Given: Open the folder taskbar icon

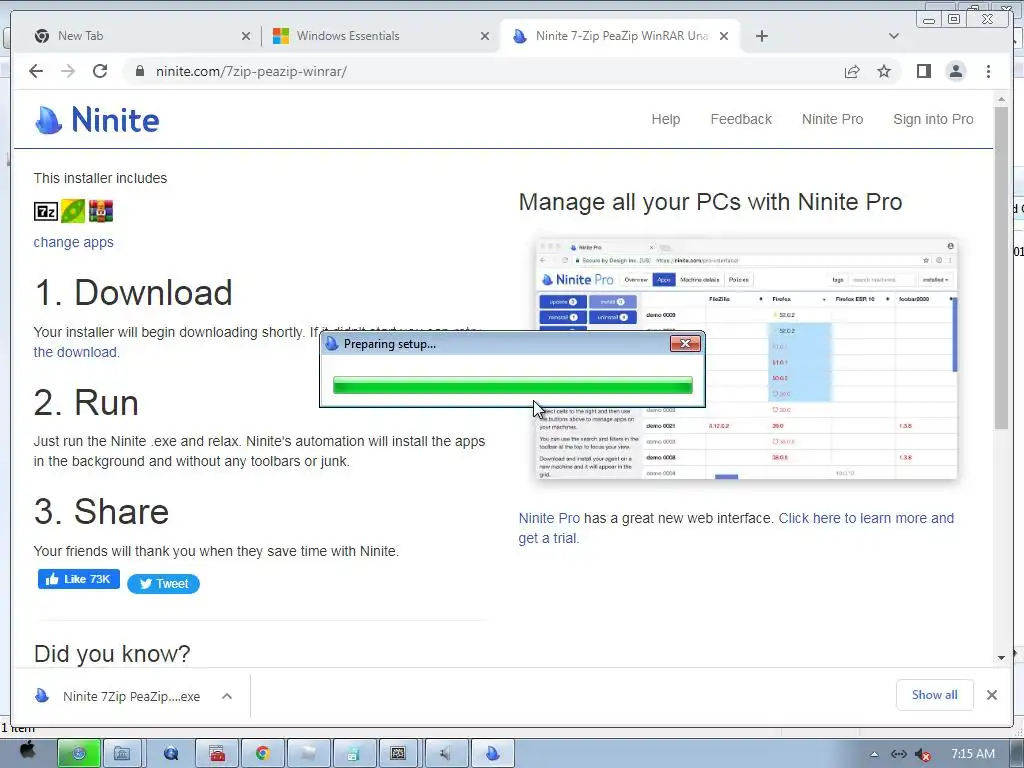Looking at the screenshot, I should point(308,754).
